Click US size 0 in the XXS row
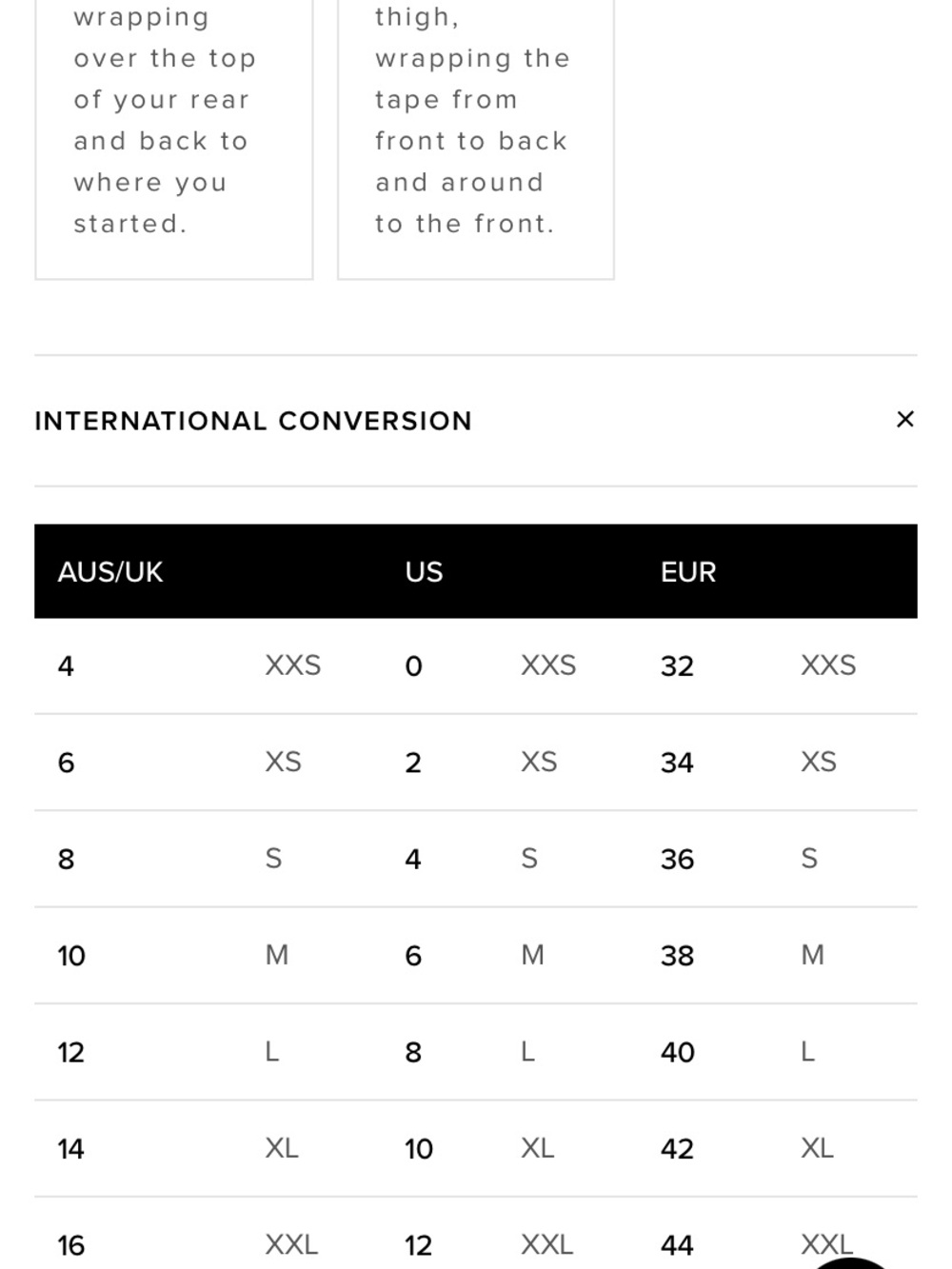The width and height of the screenshot is (952, 1269). [413, 665]
